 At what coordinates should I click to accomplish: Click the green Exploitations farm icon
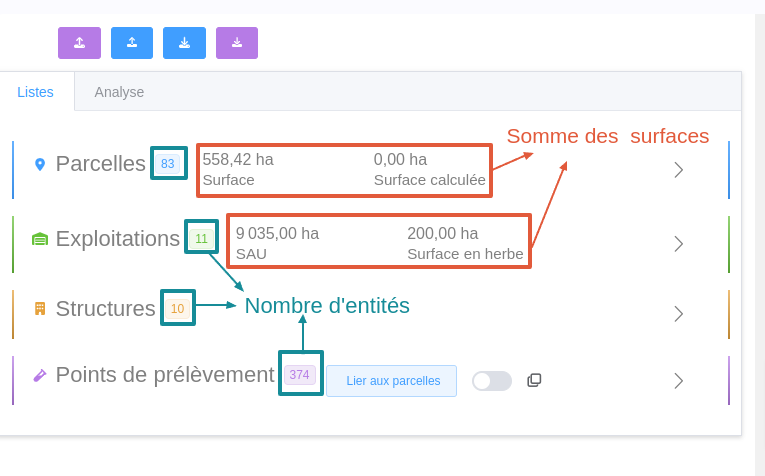click(x=40, y=239)
